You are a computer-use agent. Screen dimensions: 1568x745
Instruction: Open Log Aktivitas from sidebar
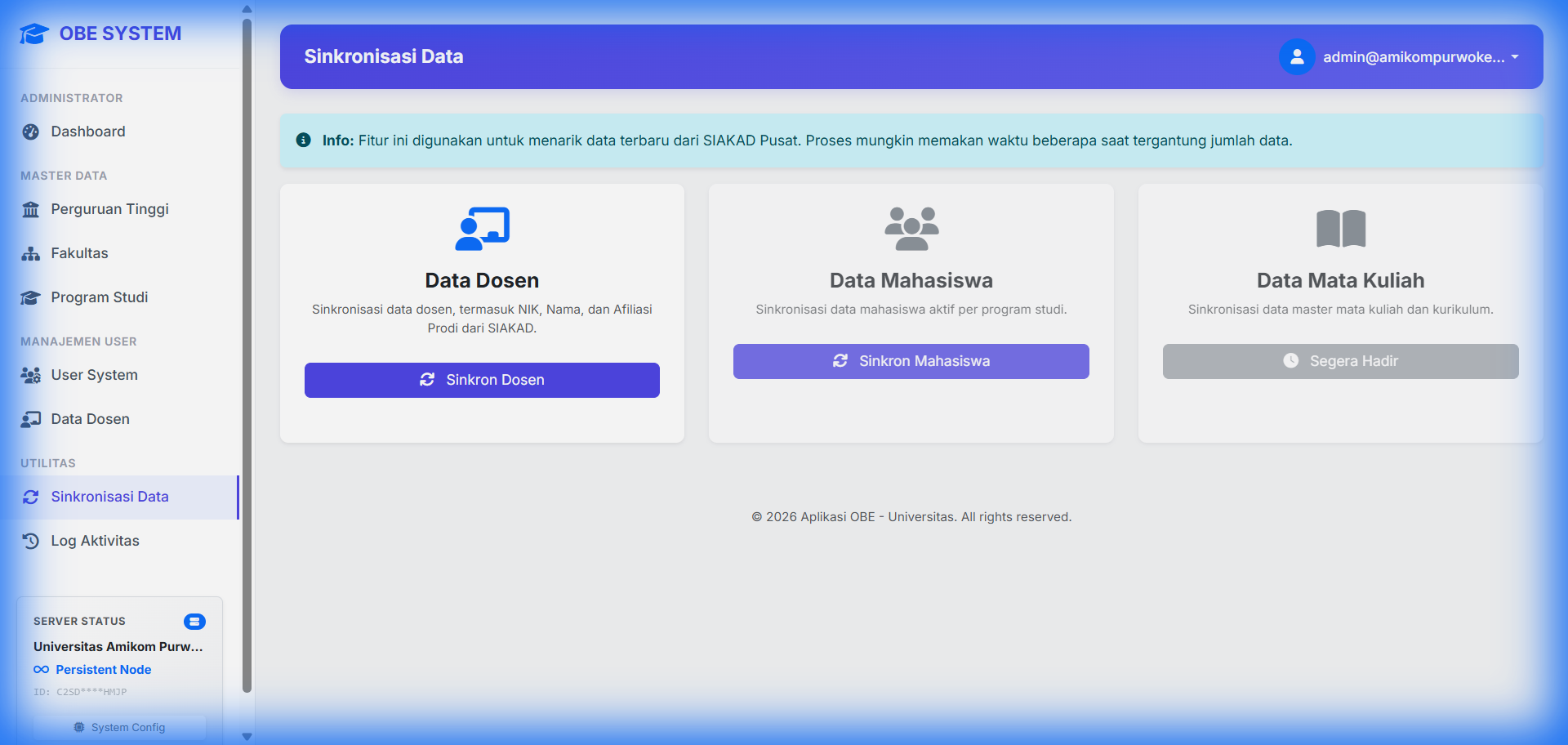[95, 541]
